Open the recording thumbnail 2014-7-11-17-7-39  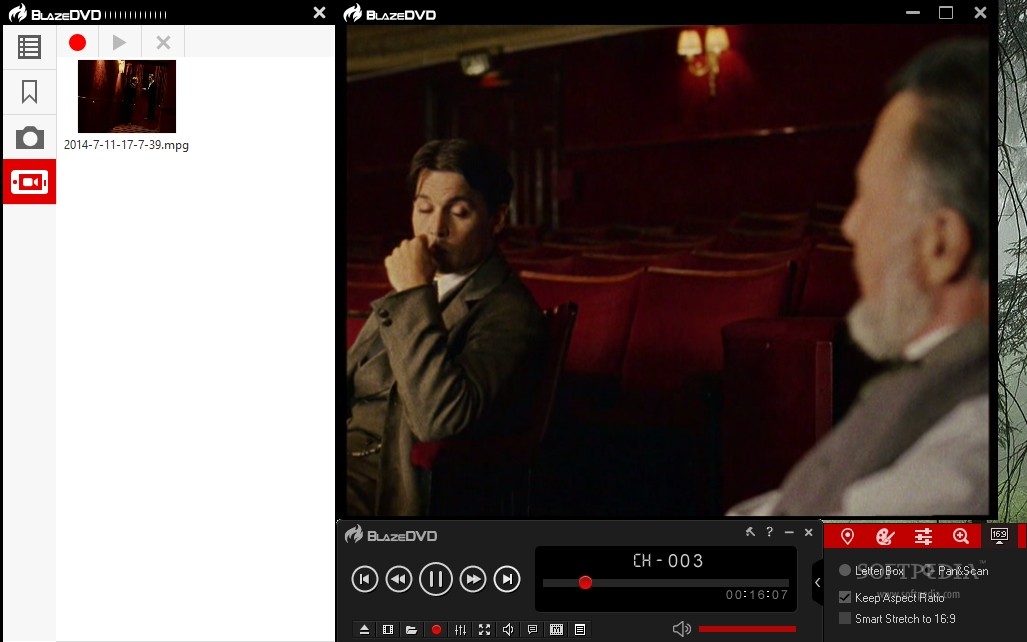(127, 96)
